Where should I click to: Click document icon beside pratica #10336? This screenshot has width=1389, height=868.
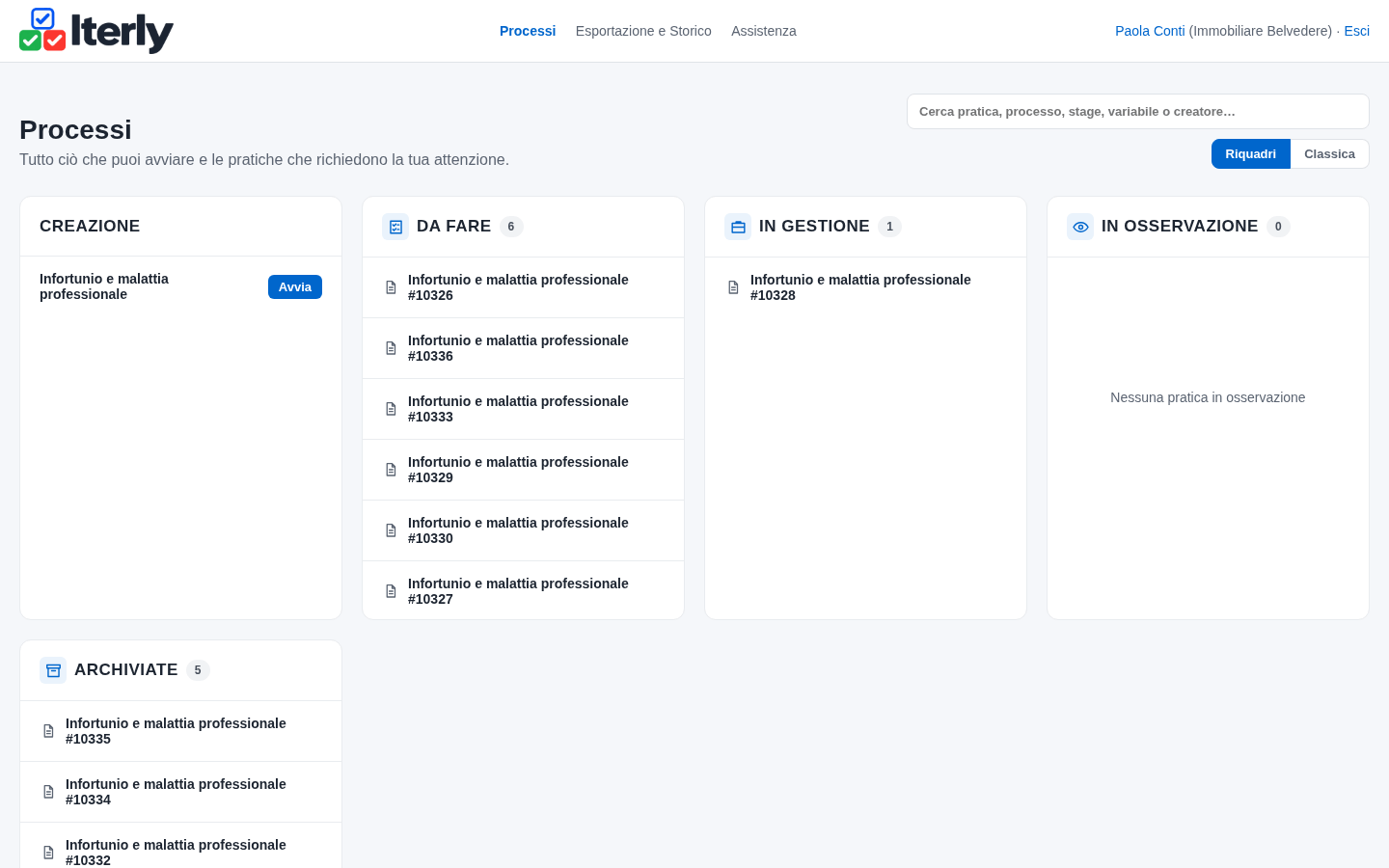391,348
